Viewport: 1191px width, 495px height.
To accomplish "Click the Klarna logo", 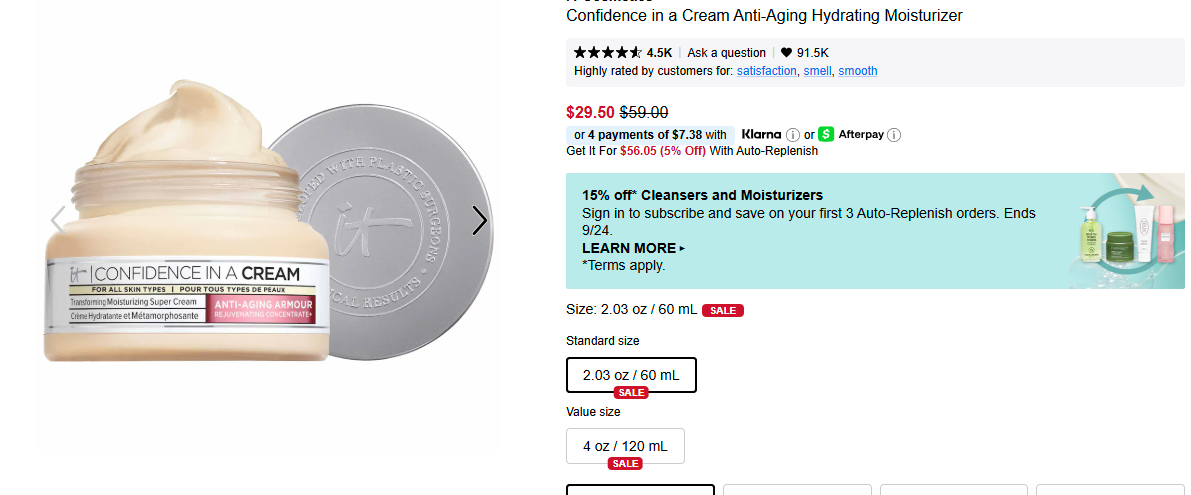I will point(761,134).
